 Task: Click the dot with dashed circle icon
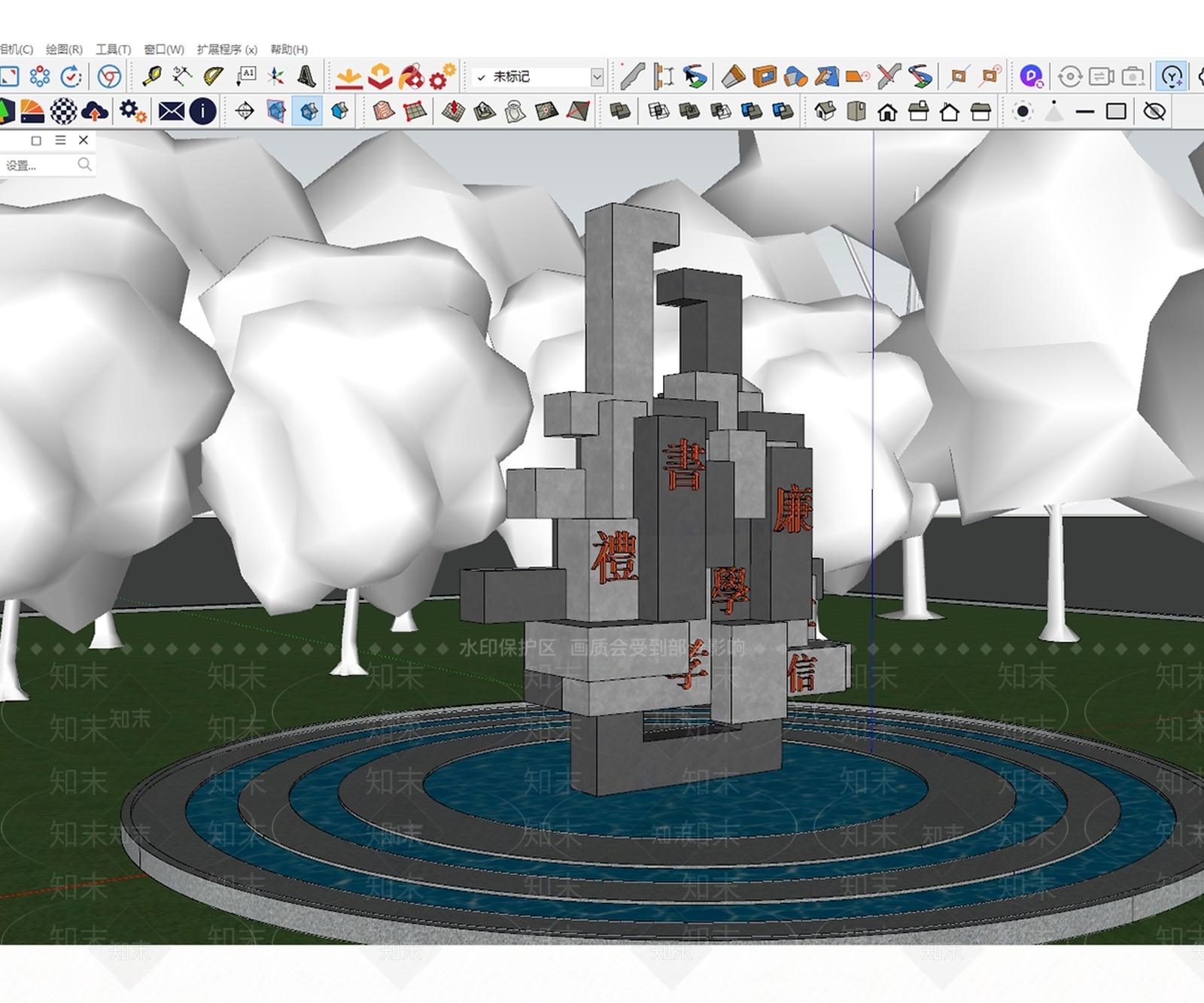pos(1023,111)
